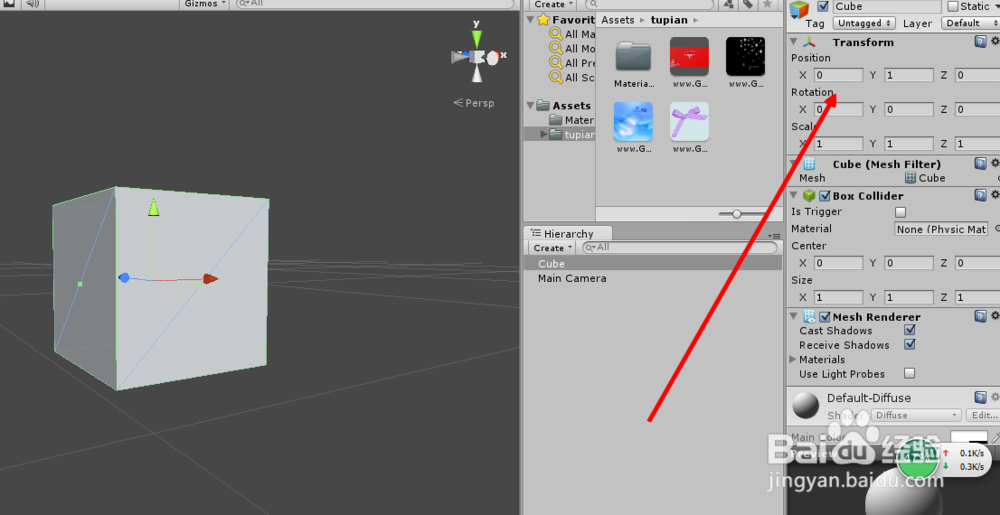Click the Edit... shader button

983,415
